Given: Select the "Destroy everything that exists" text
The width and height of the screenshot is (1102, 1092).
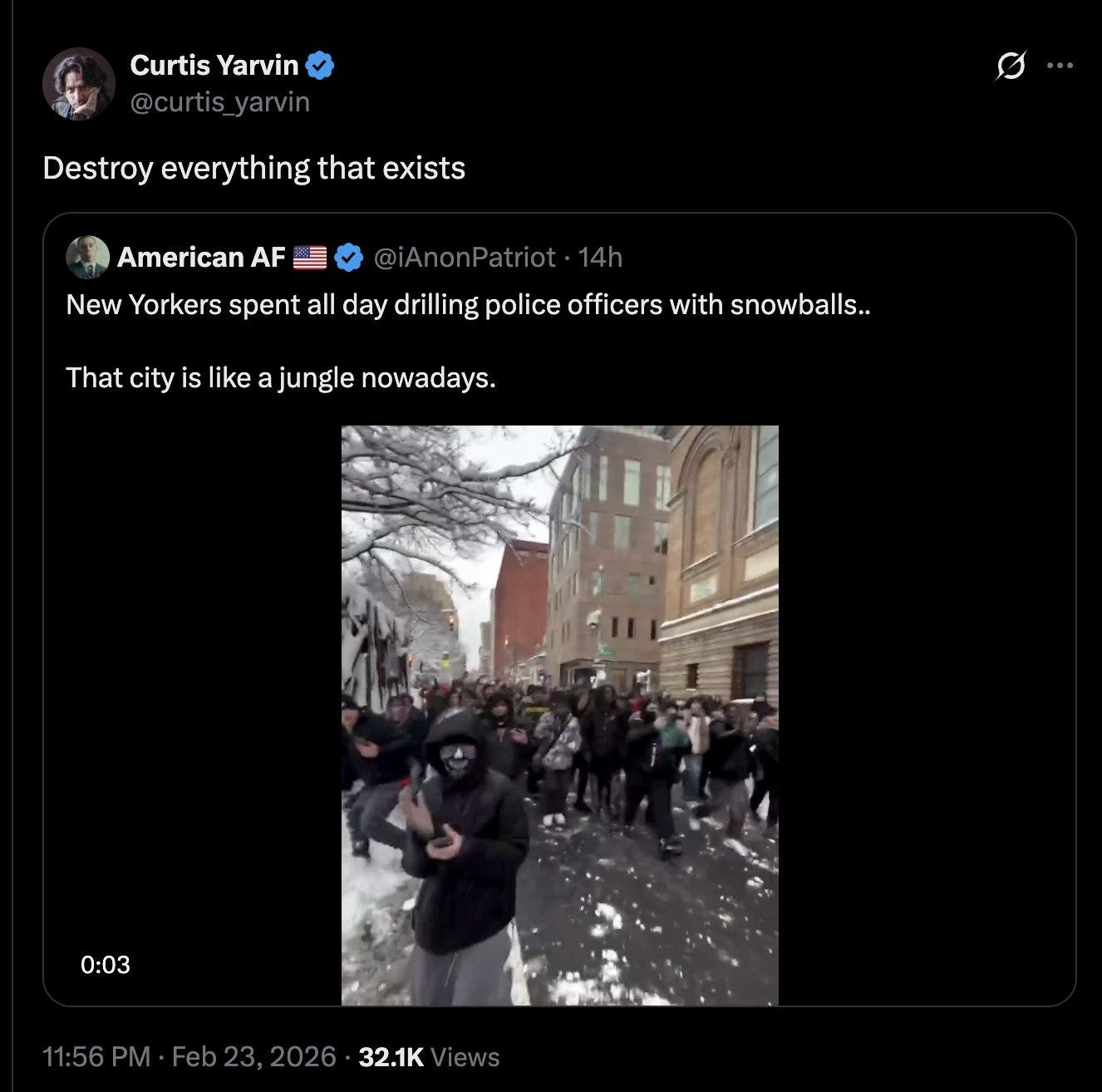Looking at the screenshot, I should pyautogui.click(x=253, y=168).
